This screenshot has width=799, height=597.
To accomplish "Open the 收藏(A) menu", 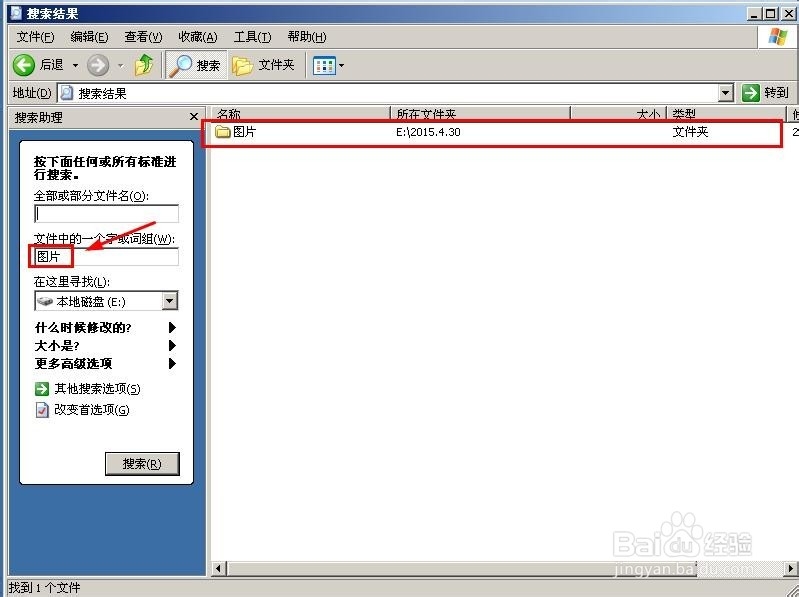I will click(x=198, y=37).
